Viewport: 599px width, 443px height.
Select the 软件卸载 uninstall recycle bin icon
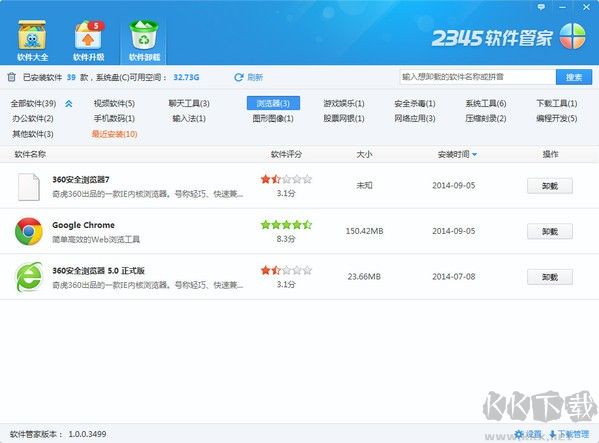click(144, 40)
